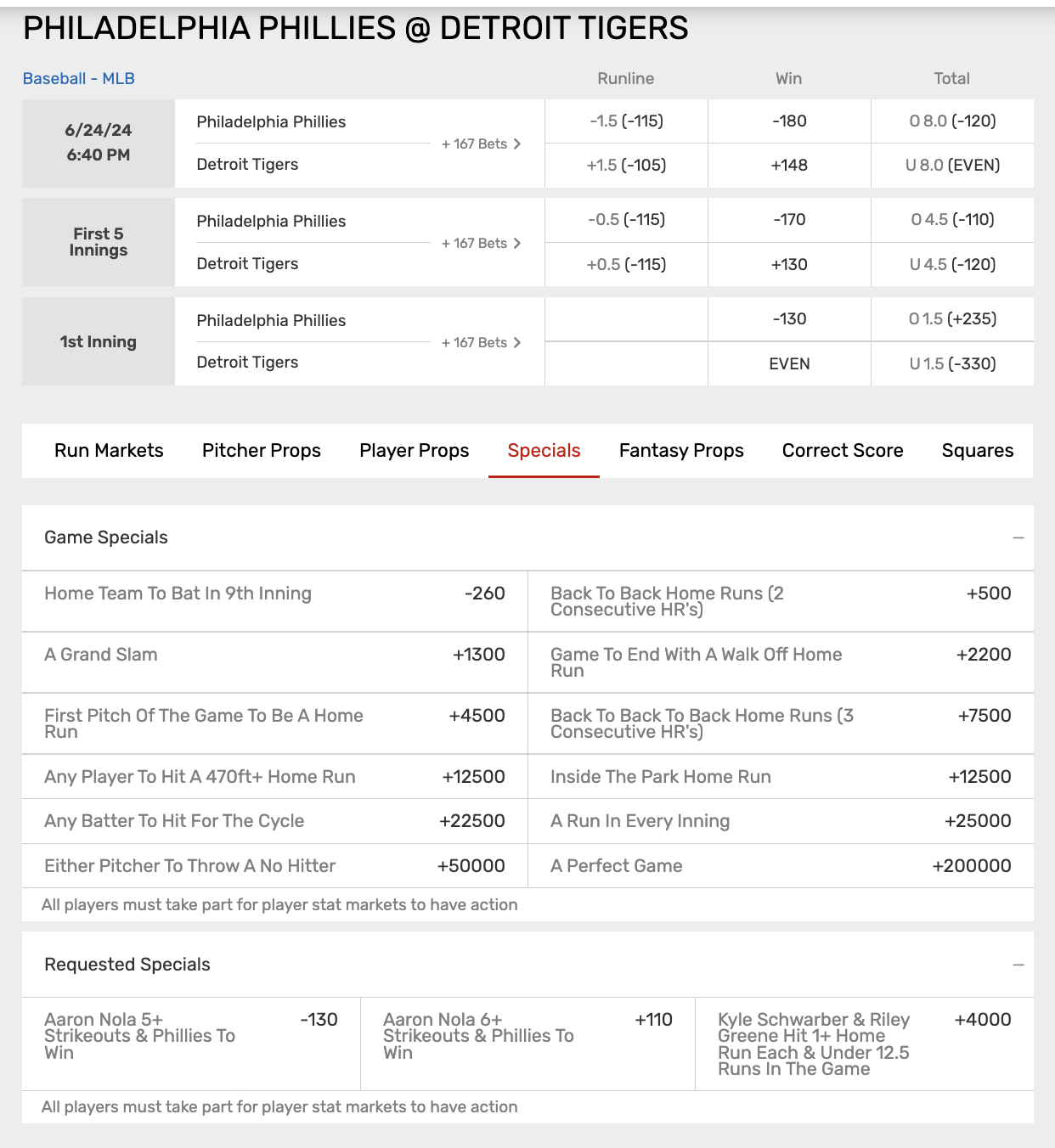Select Tigers runline +1.5 (-105)
Image resolution: width=1055 pixels, height=1148 pixels.
(x=626, y=166)
